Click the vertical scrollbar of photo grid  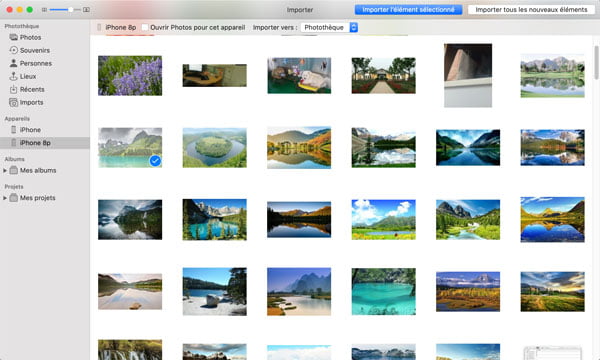[x=597, y=63]
